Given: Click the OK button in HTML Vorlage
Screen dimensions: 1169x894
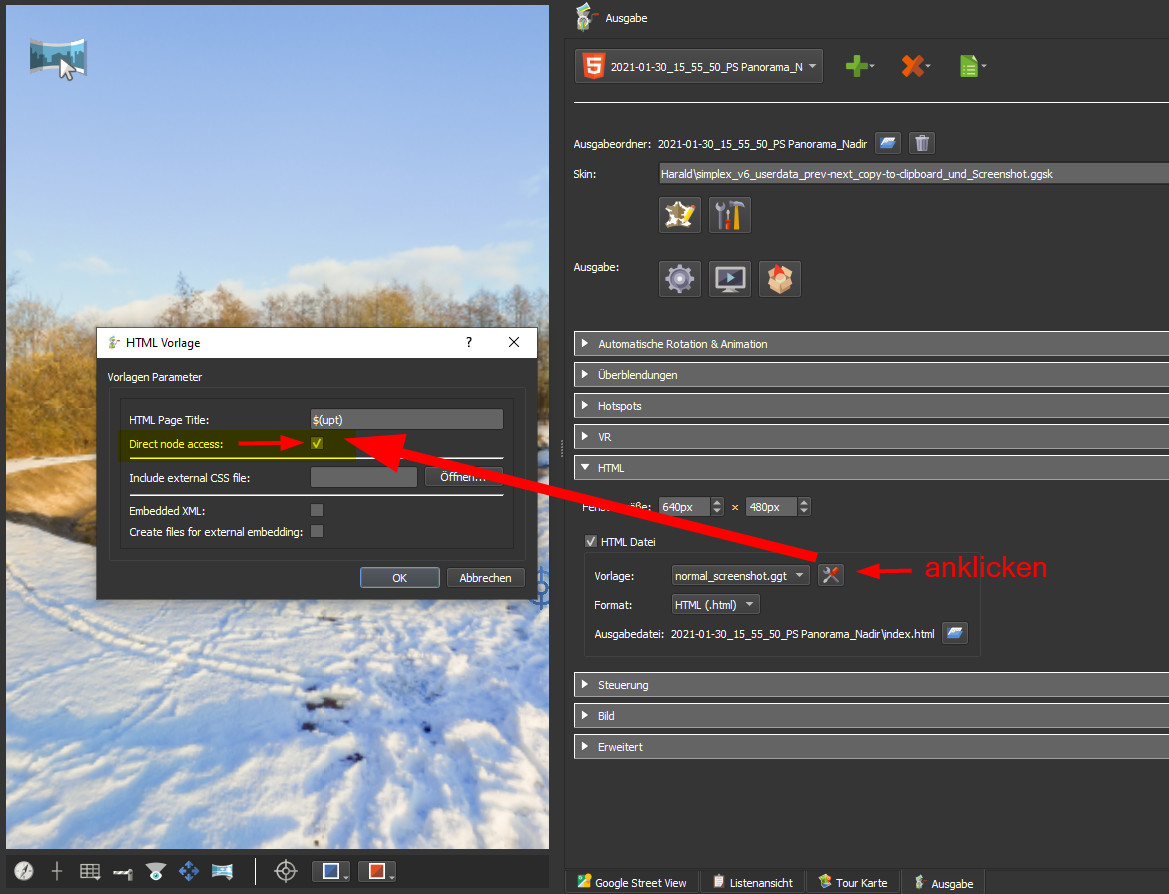Looking at the screenshot, I should coord(399,578).
